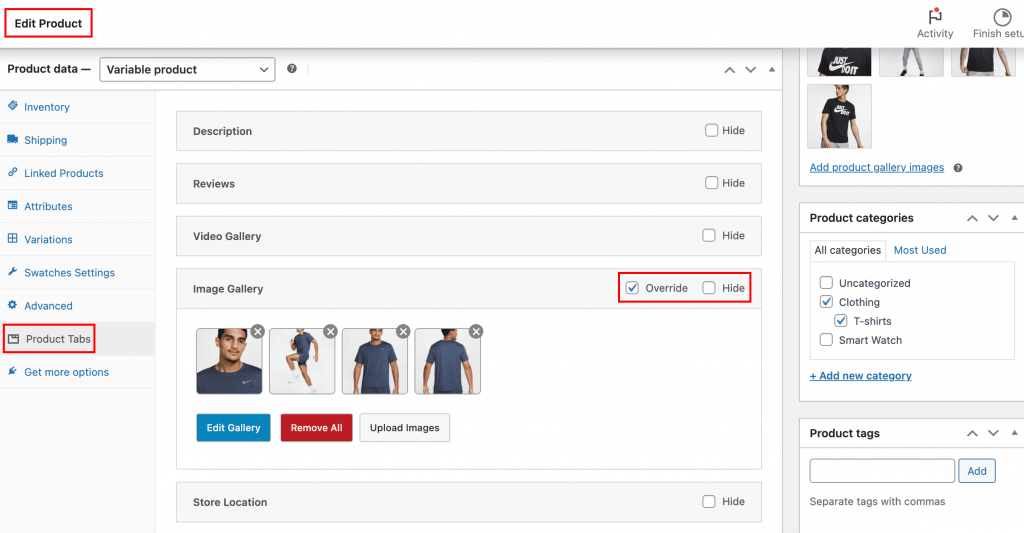Collapse the Product categories panel

point(1014,218)
